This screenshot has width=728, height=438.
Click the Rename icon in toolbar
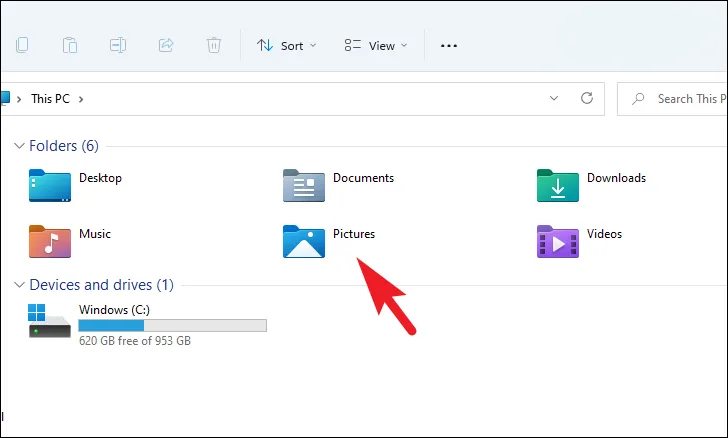coord(118,45)
